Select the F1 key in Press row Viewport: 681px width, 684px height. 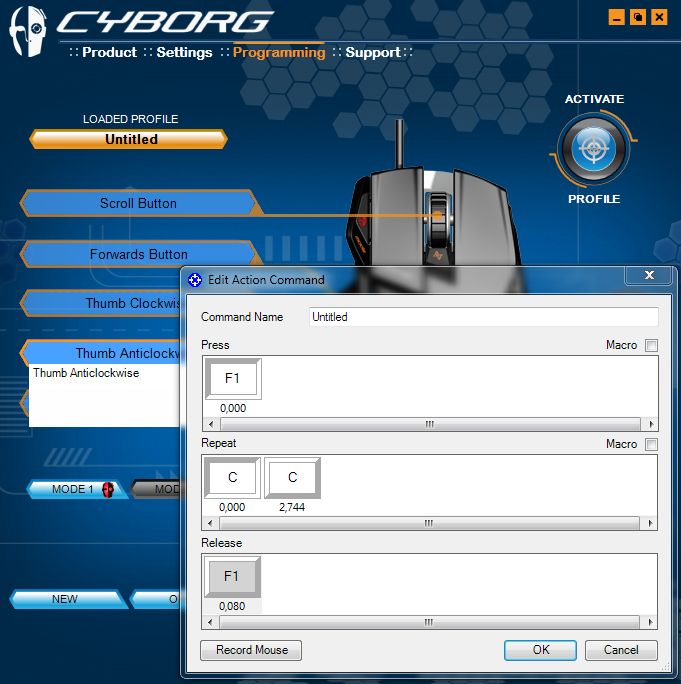pos(232,379)
